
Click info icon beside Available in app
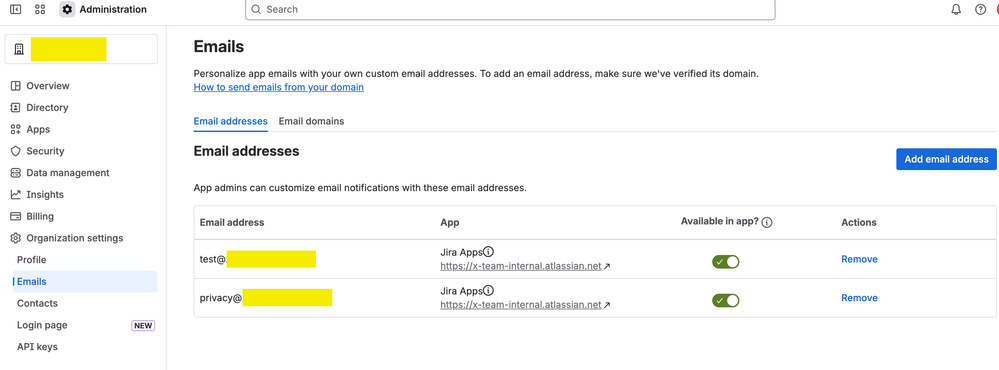[767, 222]
